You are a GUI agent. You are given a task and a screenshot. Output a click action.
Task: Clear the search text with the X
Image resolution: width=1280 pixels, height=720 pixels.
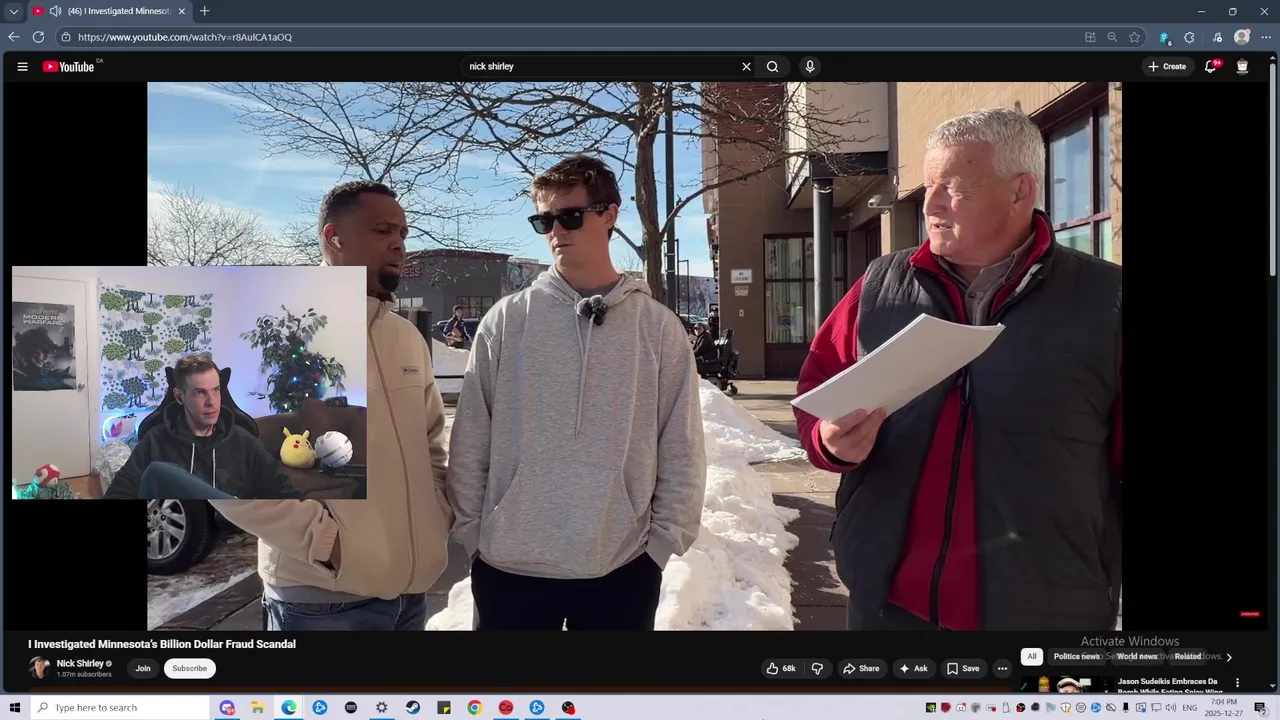pyautogui.click(x=746, y=67)
